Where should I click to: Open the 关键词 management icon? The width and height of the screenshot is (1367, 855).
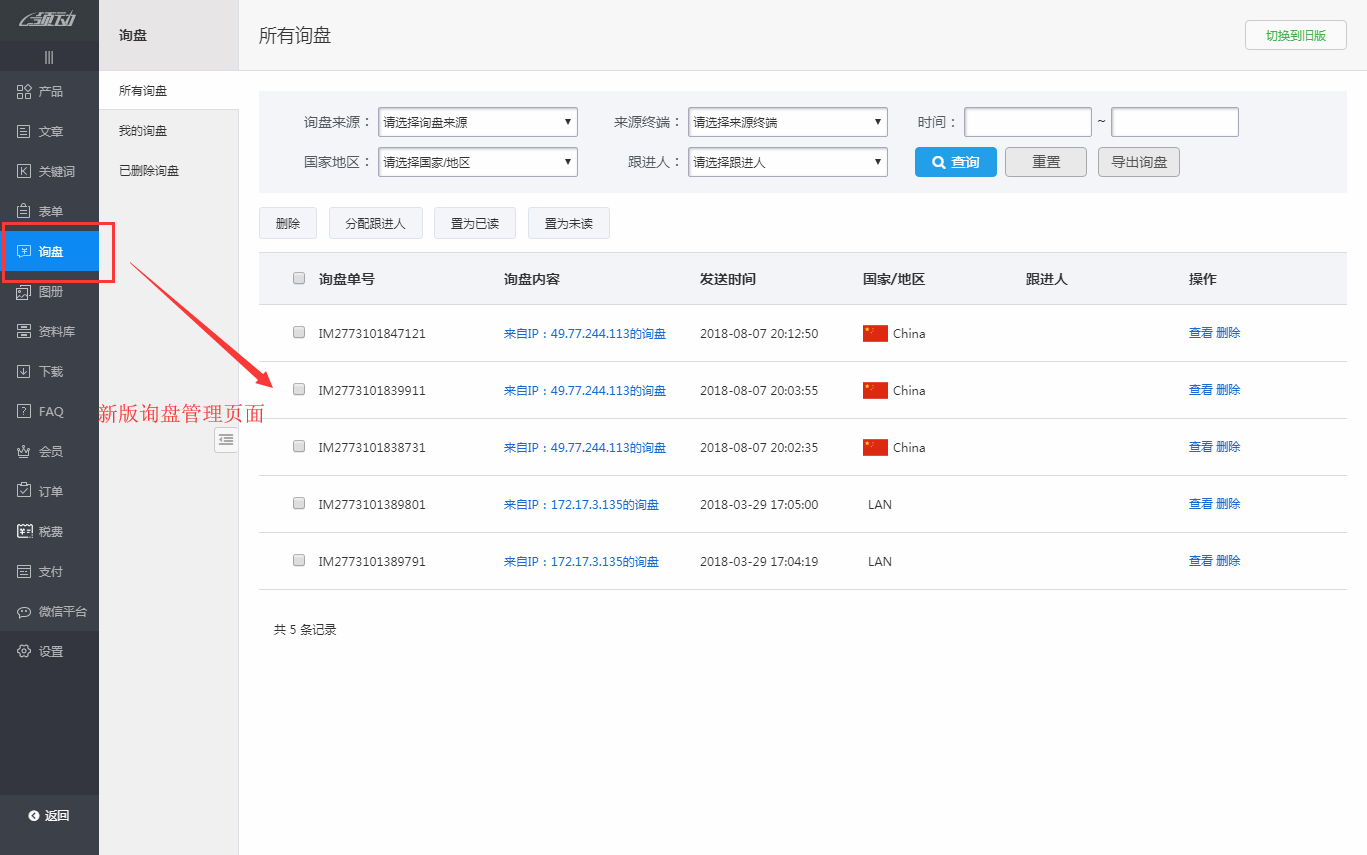48,170
